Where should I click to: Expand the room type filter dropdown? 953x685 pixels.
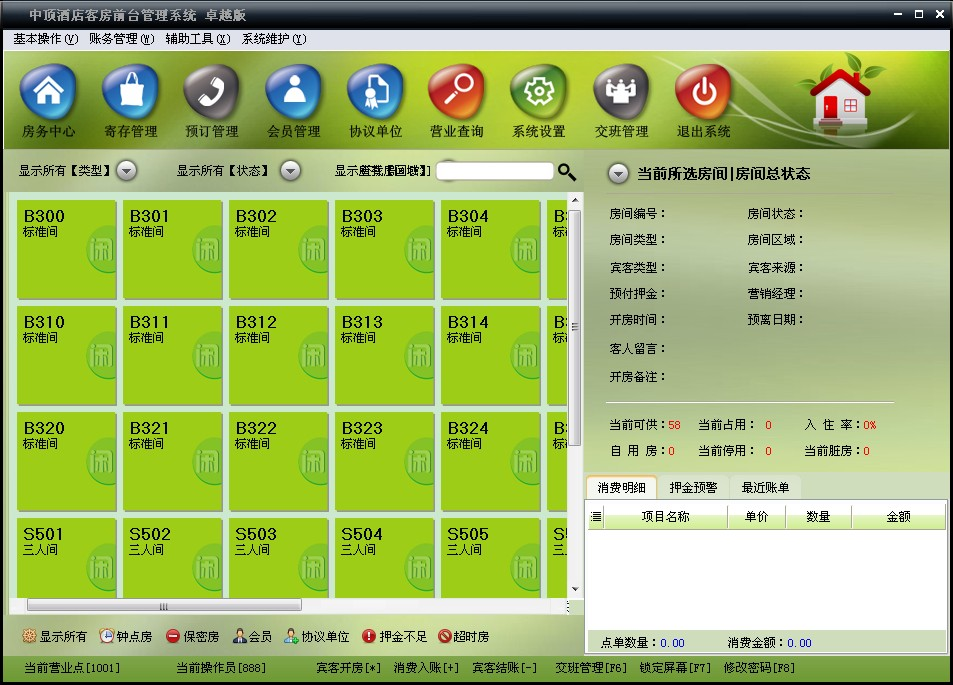click(125, 171)
